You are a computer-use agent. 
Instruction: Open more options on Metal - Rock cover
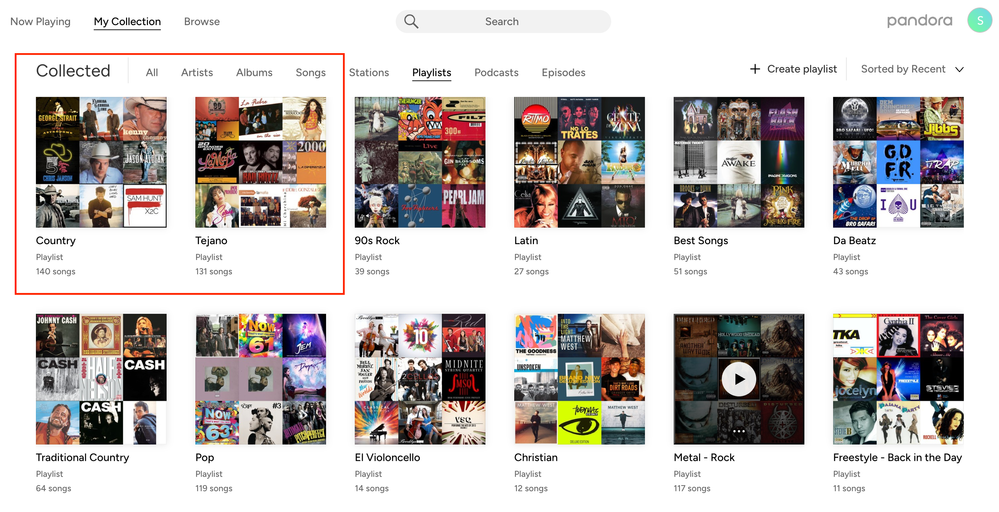(739, 431)
